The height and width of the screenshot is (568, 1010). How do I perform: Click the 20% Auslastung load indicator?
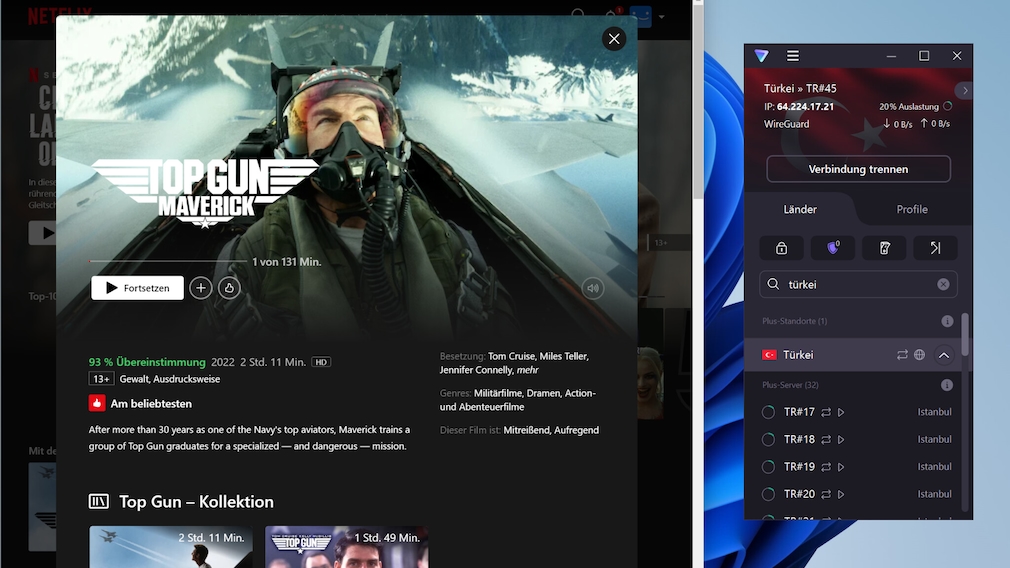pos(915,106)
